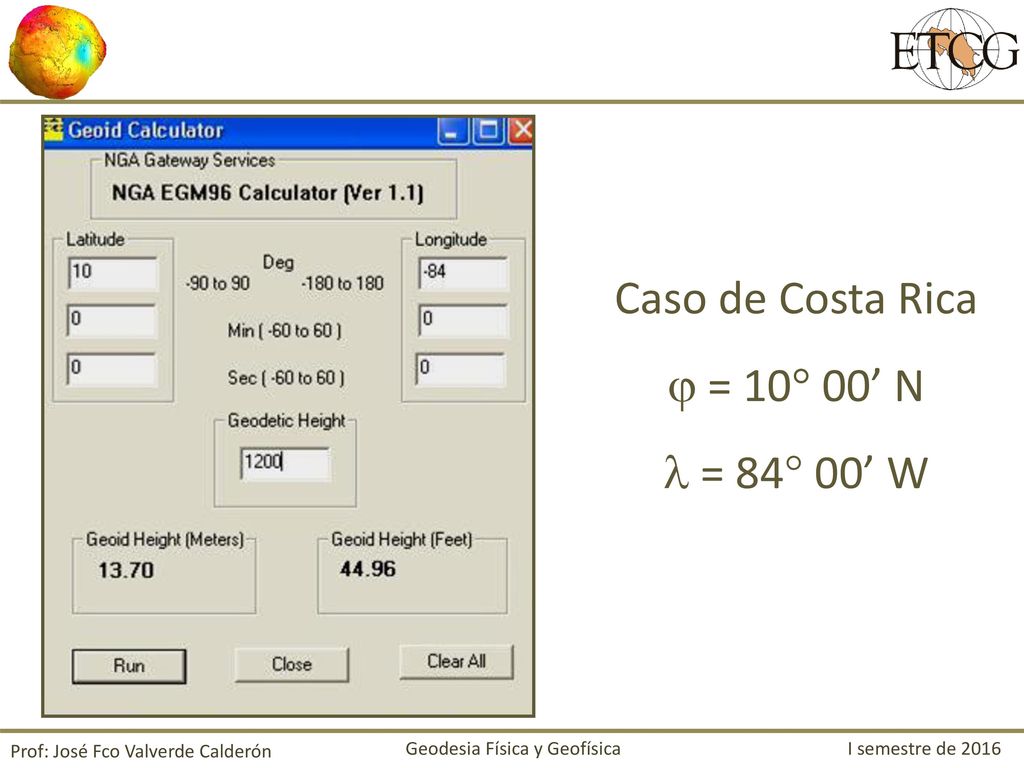This screenshot has height=768, width=1024.
Task: Select the Geoid Height meters value 13.70
Action: tap(126, 570)
